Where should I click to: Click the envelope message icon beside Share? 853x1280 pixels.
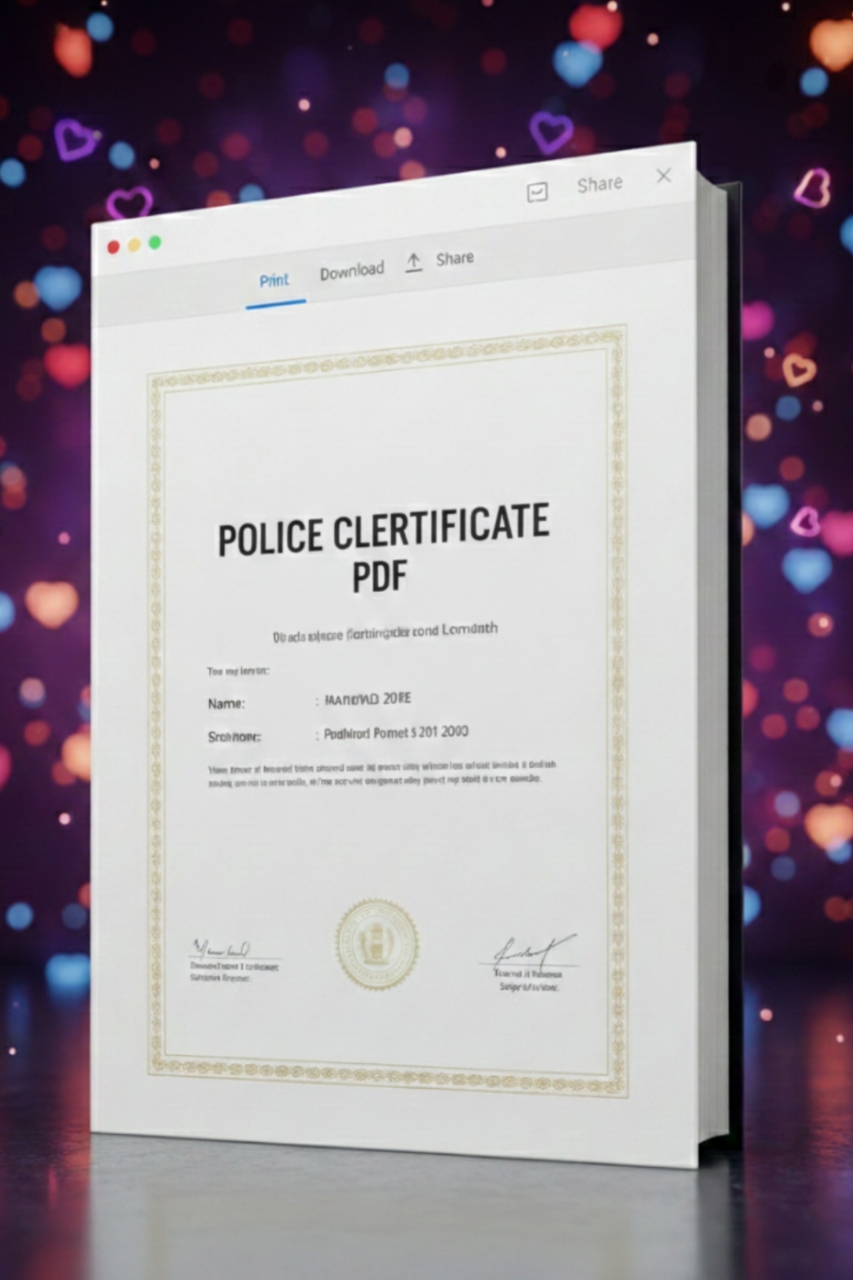click(537, 191)
